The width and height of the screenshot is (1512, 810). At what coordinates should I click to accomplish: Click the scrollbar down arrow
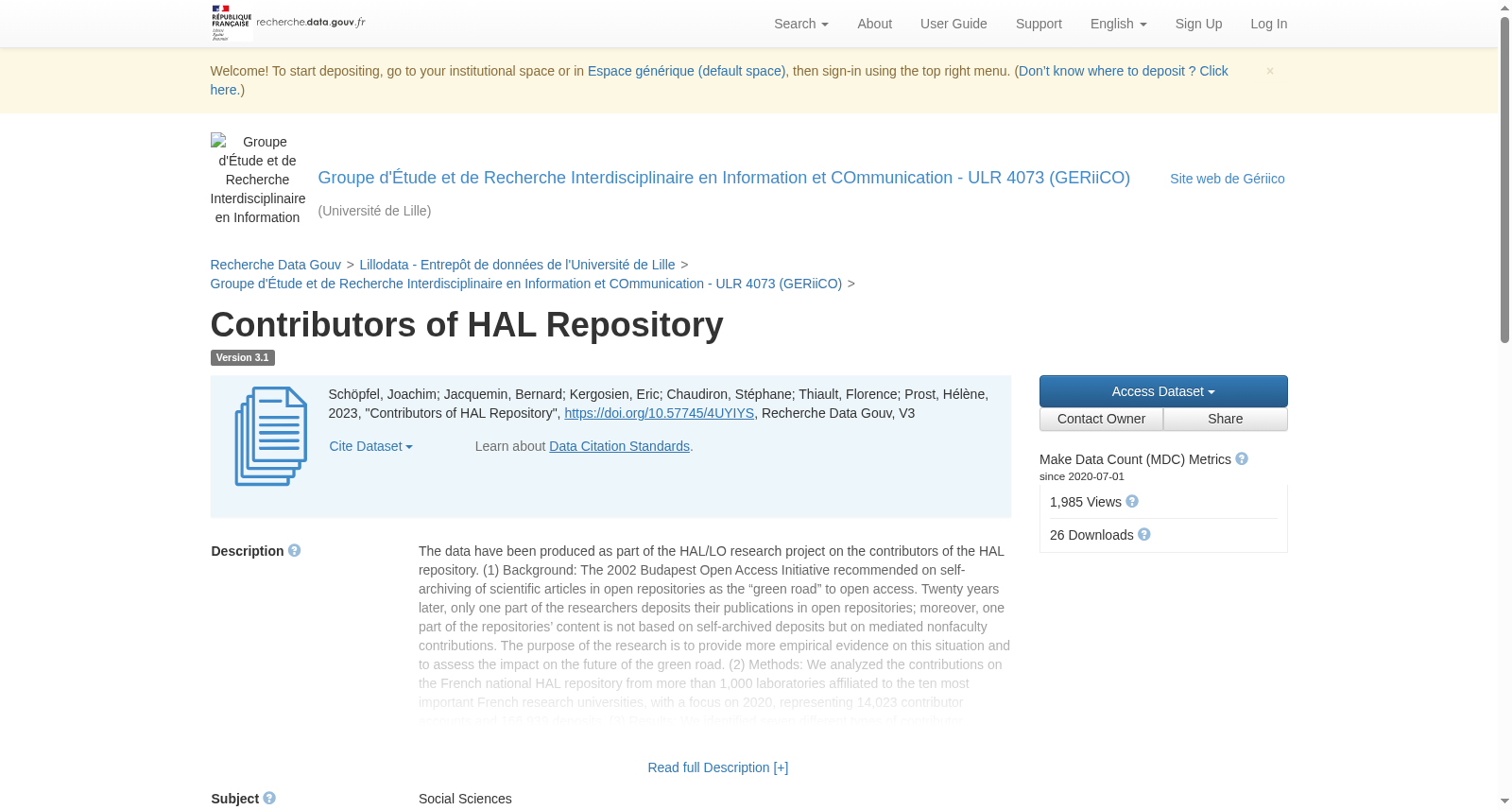(1504, 801)
